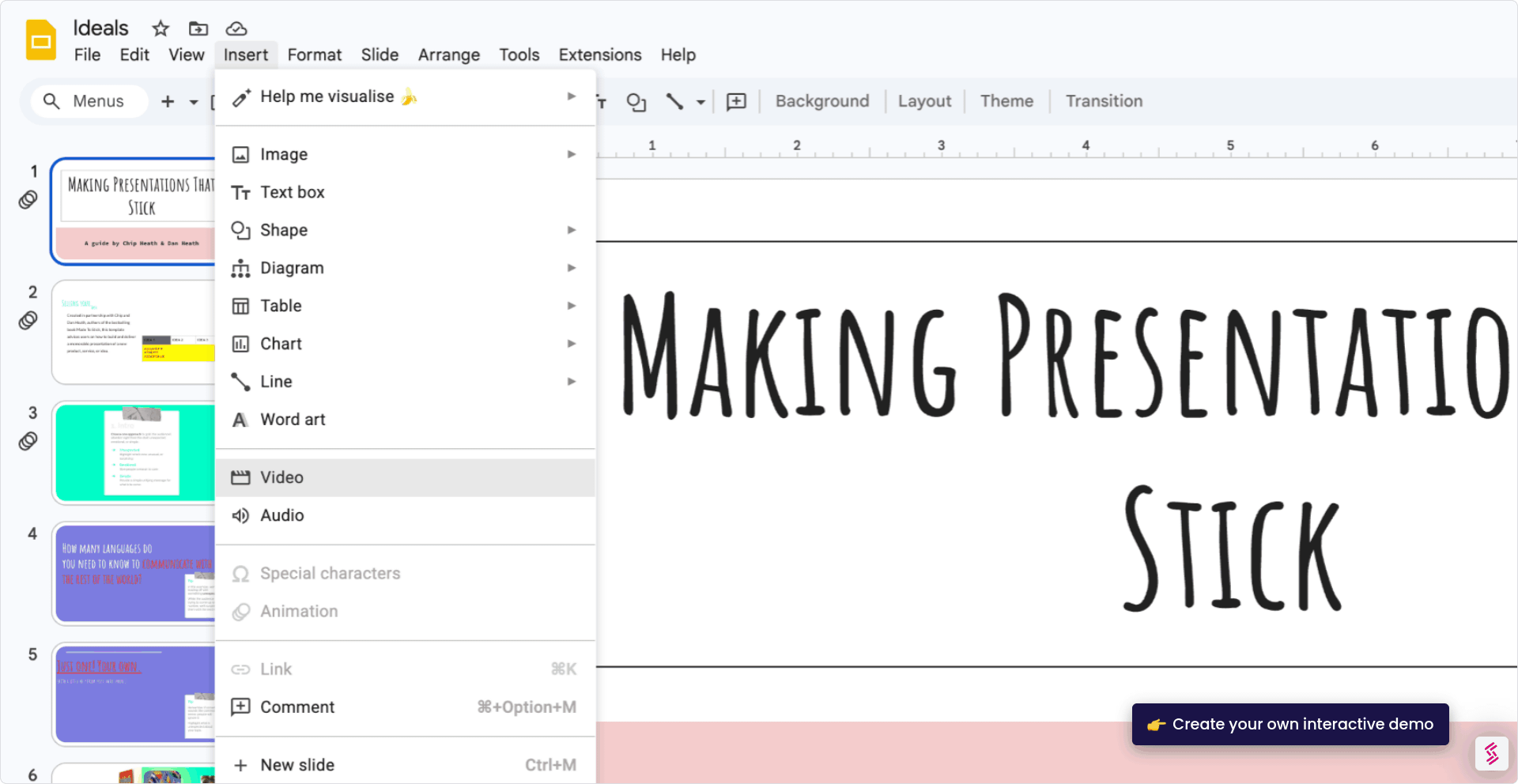This screenshot has height=784, width=1518.
Task: Open the Menus search box
Action: point(89,101)
